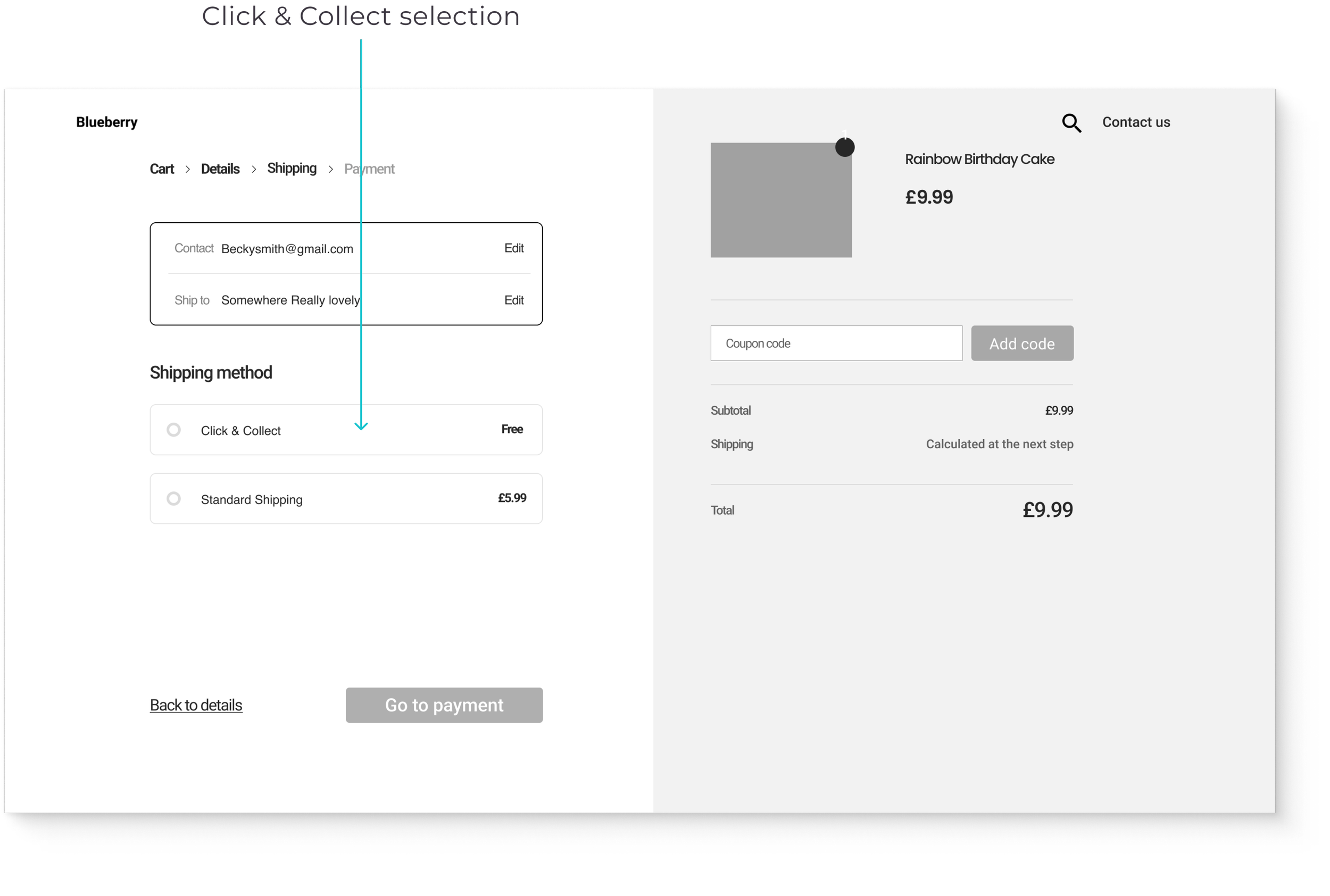Select Click & Collect radio button
This screenshot has height=896, width=1330.
tap(174, 430)
